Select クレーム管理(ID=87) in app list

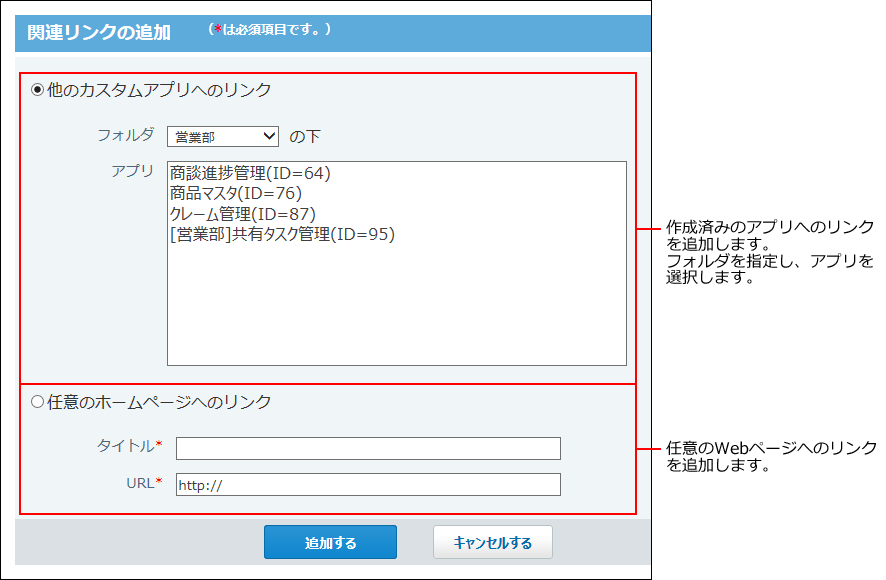click(x=243, y=214)
